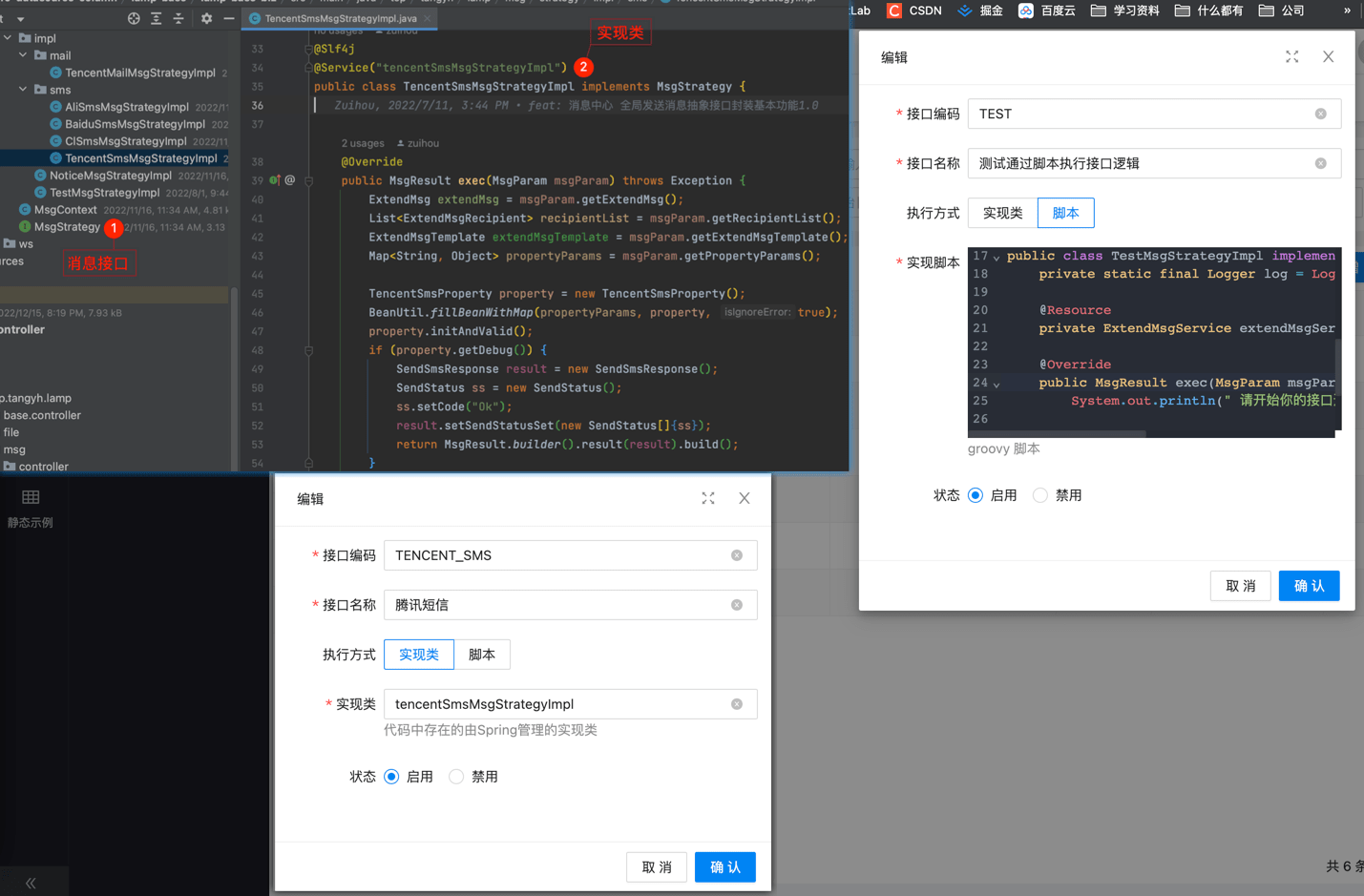The image size is (1364, 896).
Task: Select 禁用 status in TEST dialog
Action: pyautogui.click(x=1040, y=495)
